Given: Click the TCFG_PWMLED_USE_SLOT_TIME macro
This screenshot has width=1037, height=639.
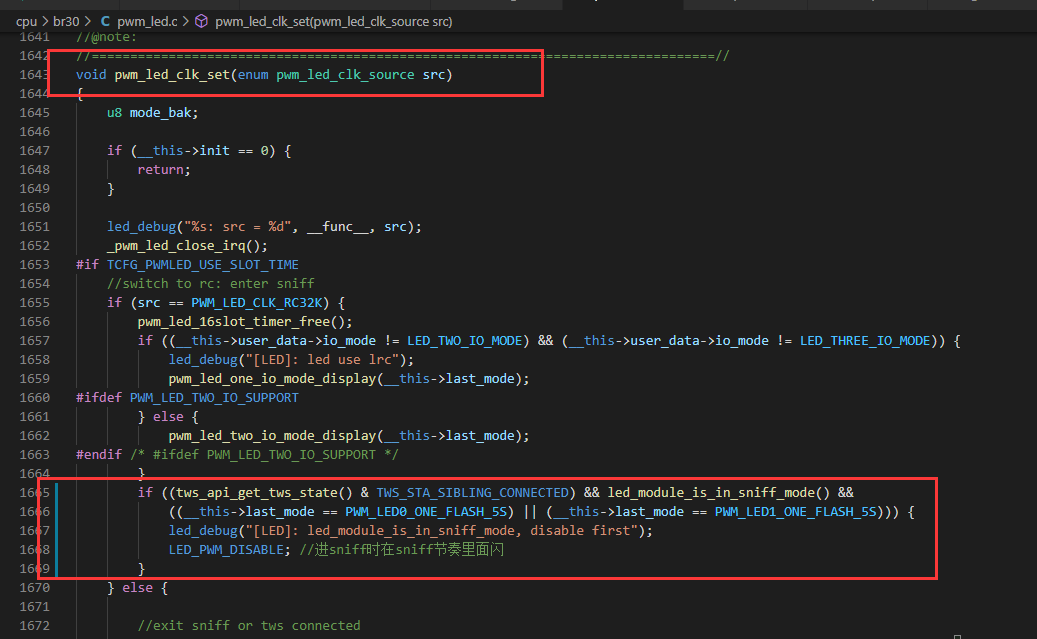Looking at the screenshot, I should (202, 265).
